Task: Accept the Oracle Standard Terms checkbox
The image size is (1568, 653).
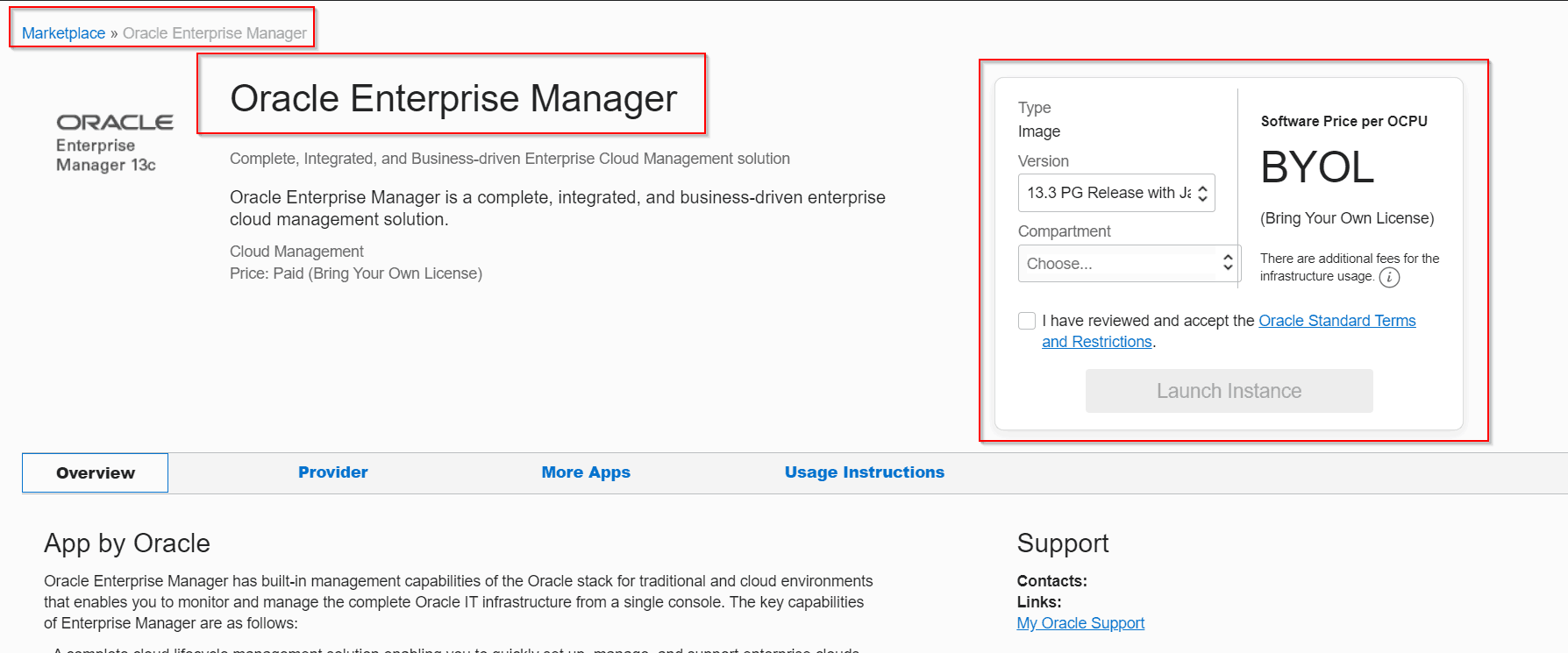Action: click(x=1027, y=321)
